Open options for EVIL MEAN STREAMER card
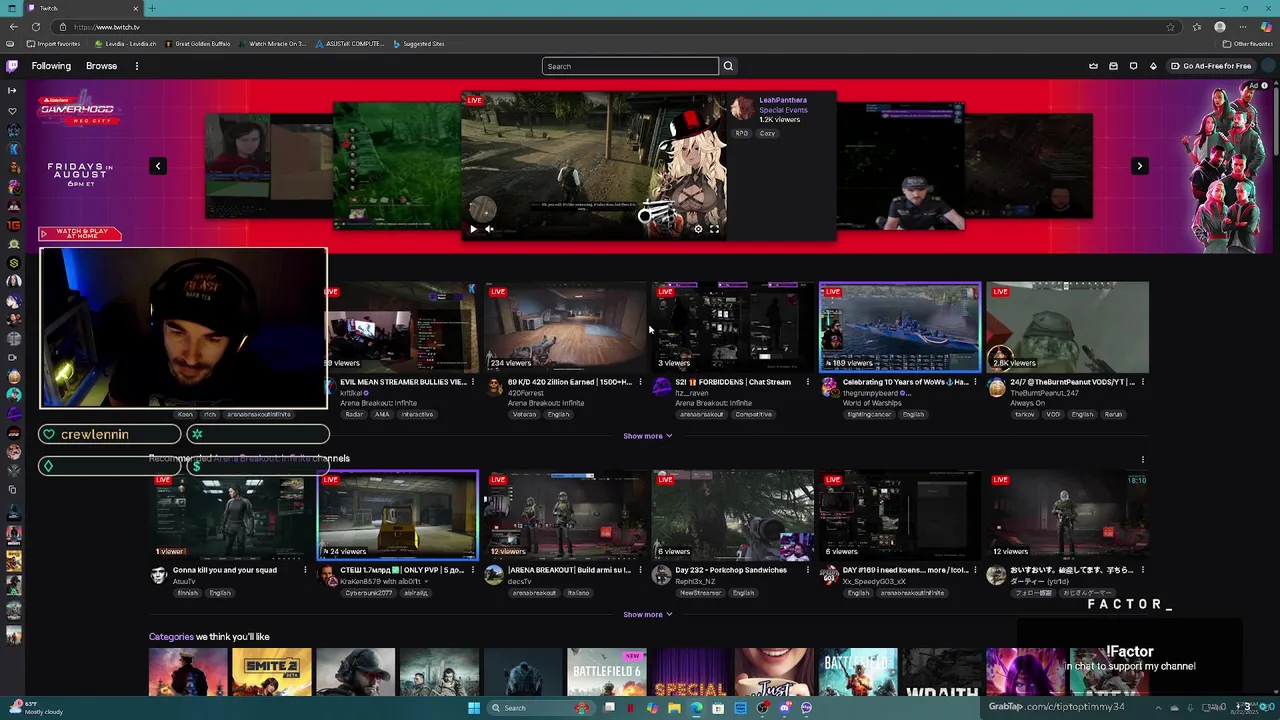Image resolution: width=1280 pixels, height=720 pixels. [x=473, y=382]
